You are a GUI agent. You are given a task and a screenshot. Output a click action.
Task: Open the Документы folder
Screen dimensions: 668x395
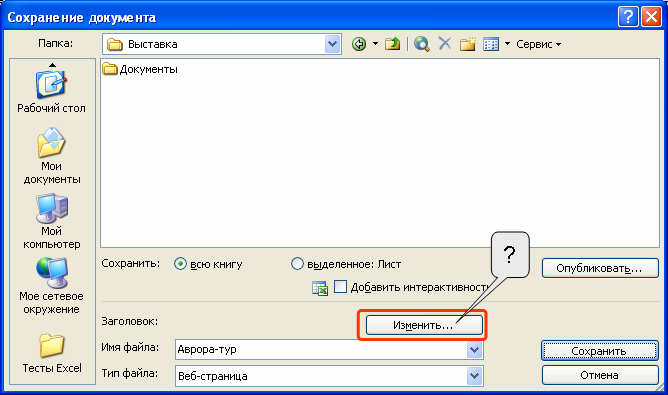point(140,69)
